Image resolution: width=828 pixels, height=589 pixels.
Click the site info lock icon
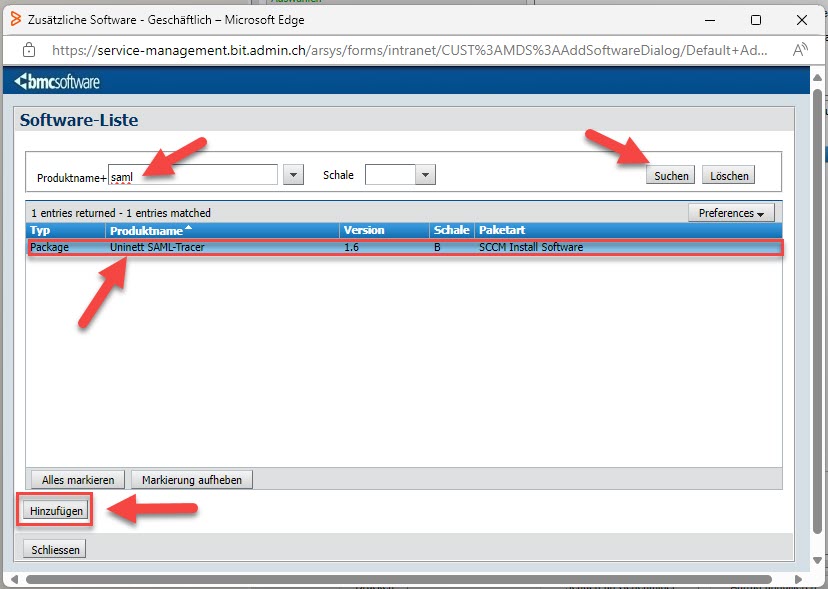pyautogui.click(x=29, y=50)
